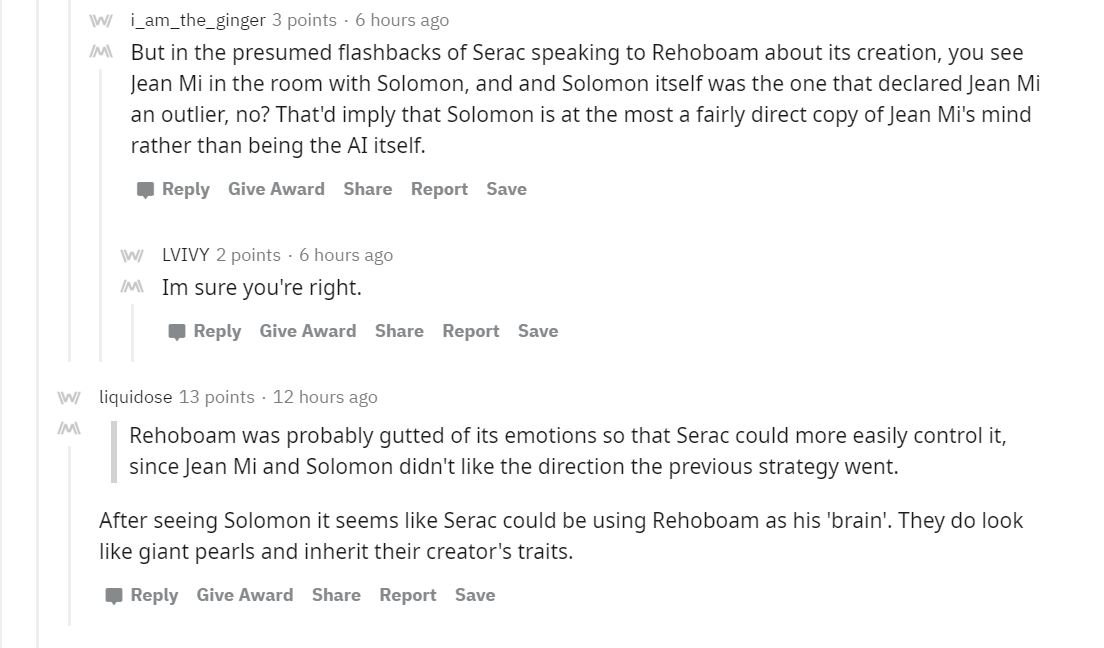Downvote LVIVY's comment

tap(132, 287)
